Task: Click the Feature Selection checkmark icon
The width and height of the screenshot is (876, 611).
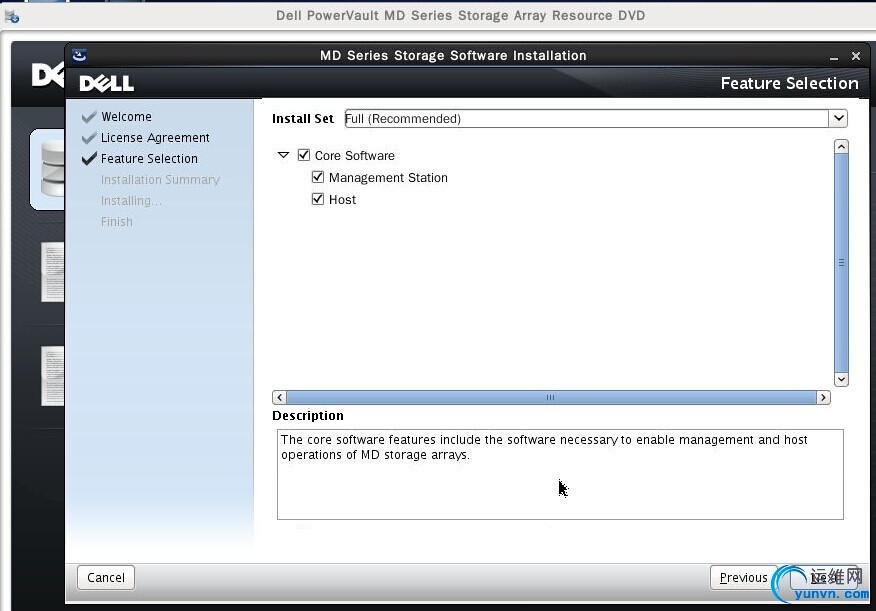Action: tap(89, 159)
